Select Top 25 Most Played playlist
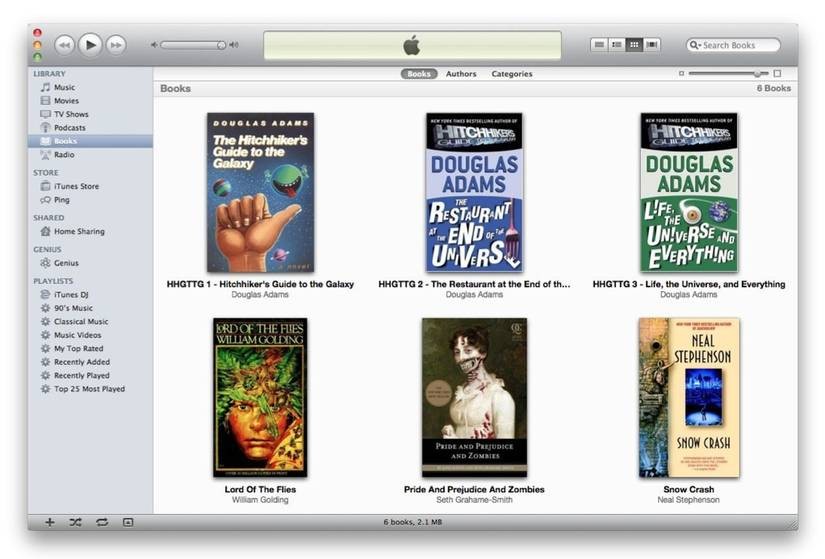 pyautogui.click(x=90, y=389)
